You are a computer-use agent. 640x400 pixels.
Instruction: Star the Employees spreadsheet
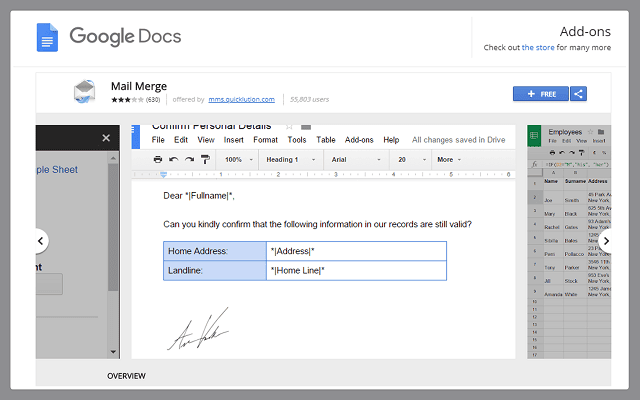[590, 132]
